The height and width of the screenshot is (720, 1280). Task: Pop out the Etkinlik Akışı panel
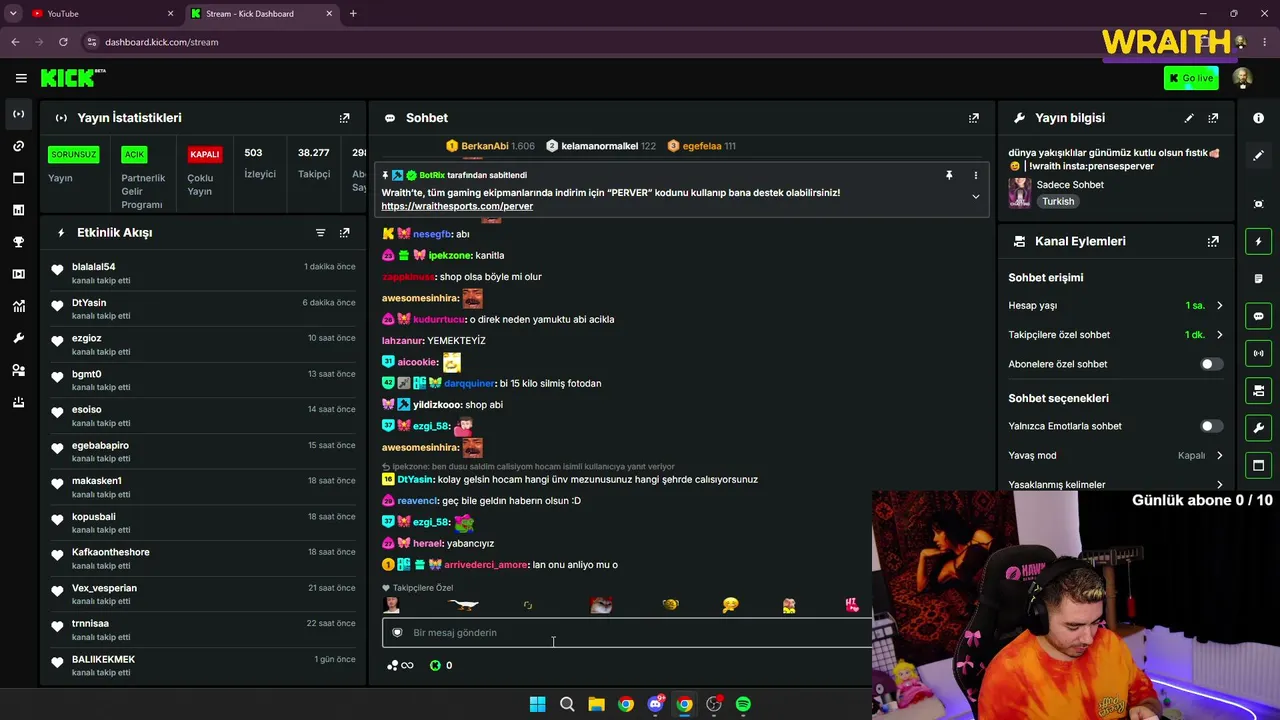344,233
